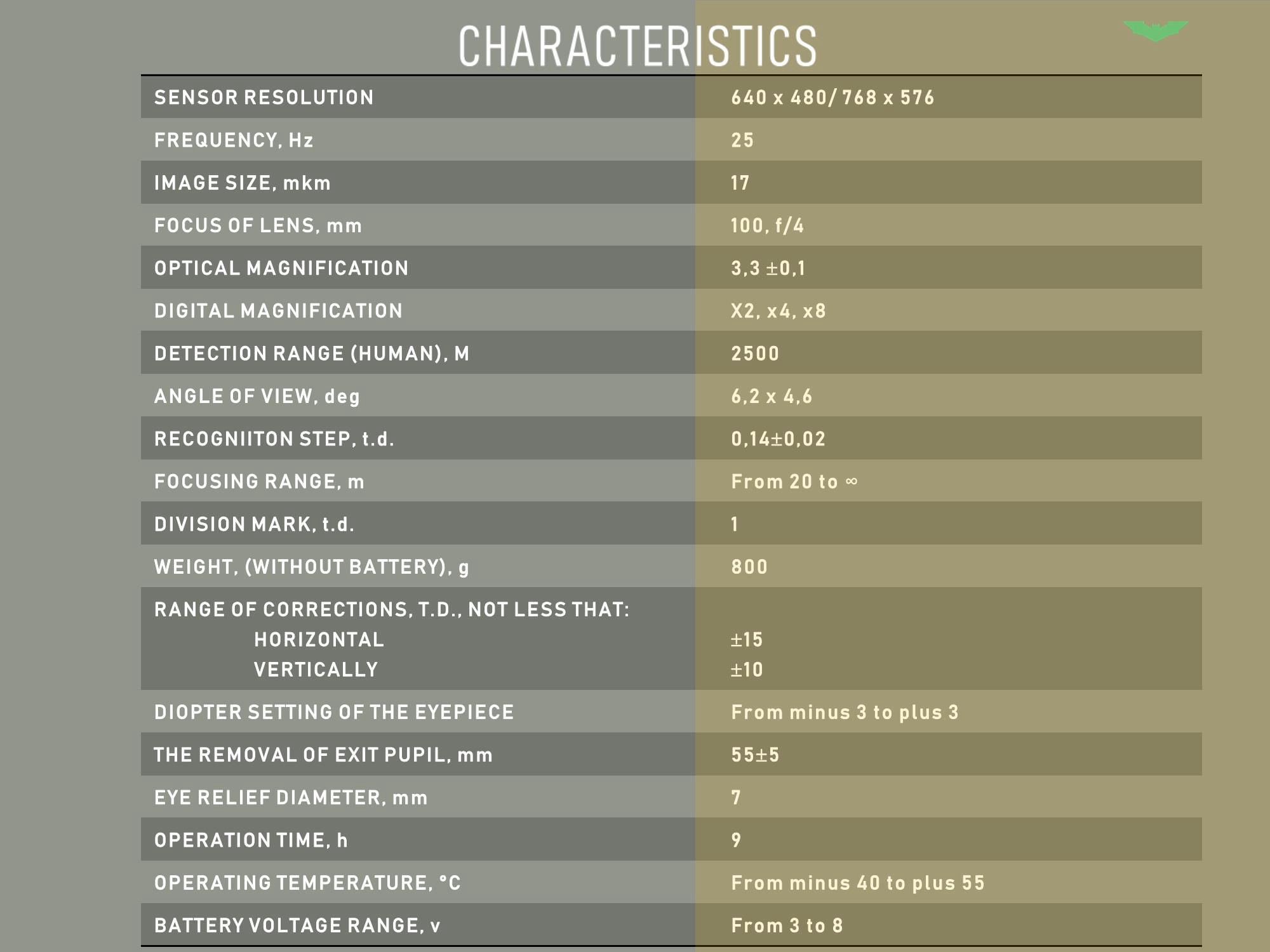Select the X2, x4, x8 digital magnification value
The height and width of the screenshot is (952, 1270).
[779, 310]
